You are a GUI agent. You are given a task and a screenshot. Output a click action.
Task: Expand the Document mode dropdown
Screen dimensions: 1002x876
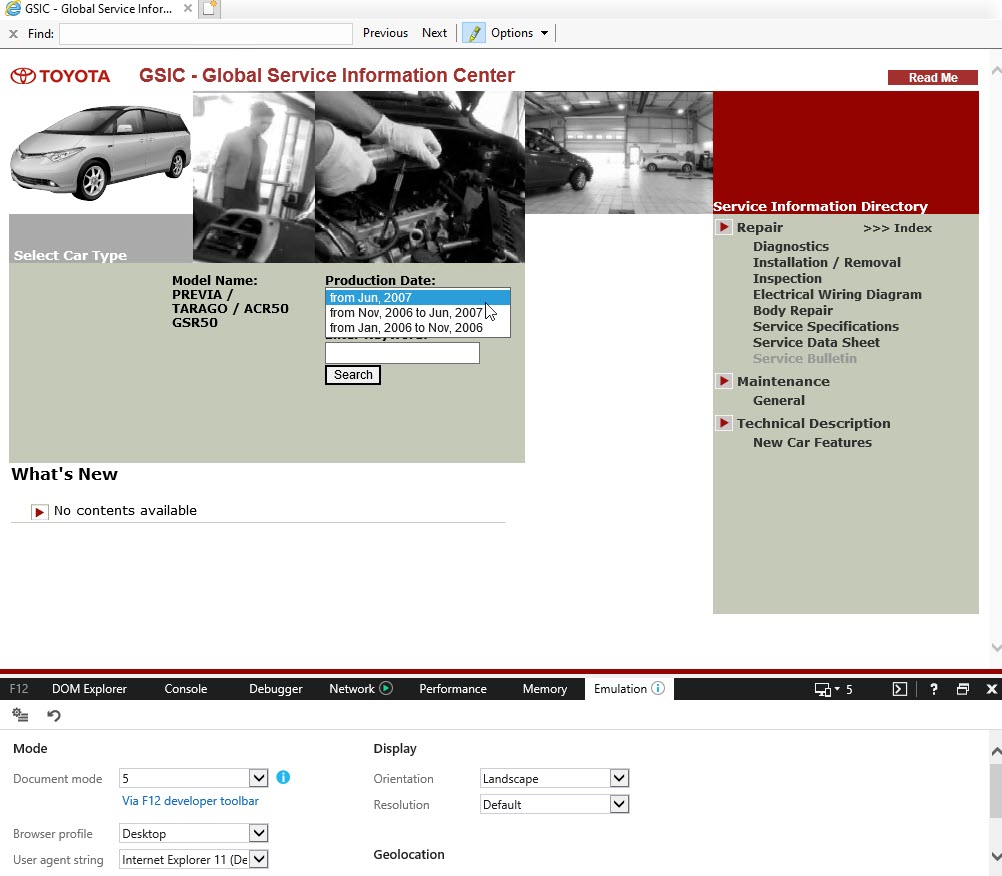tap(258, 778)
